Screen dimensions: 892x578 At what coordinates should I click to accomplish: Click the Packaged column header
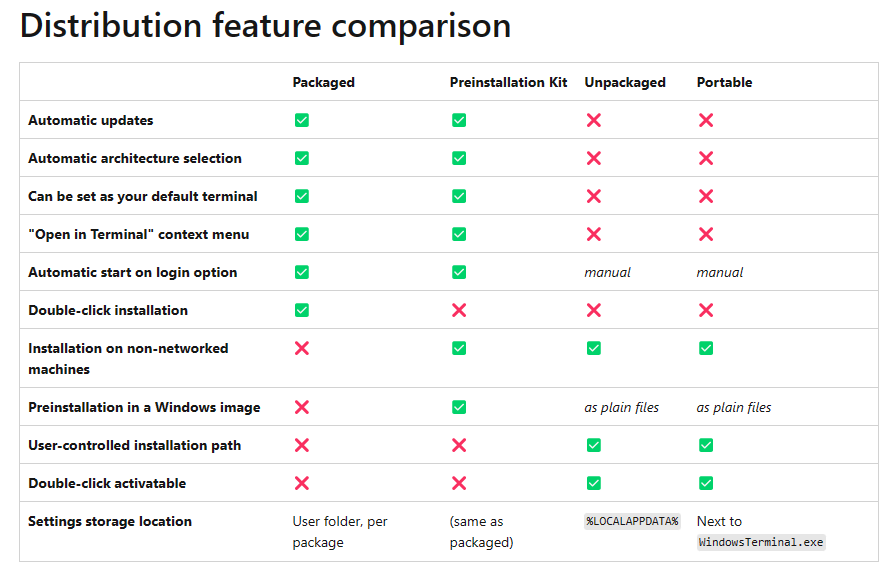pos(323,82)
